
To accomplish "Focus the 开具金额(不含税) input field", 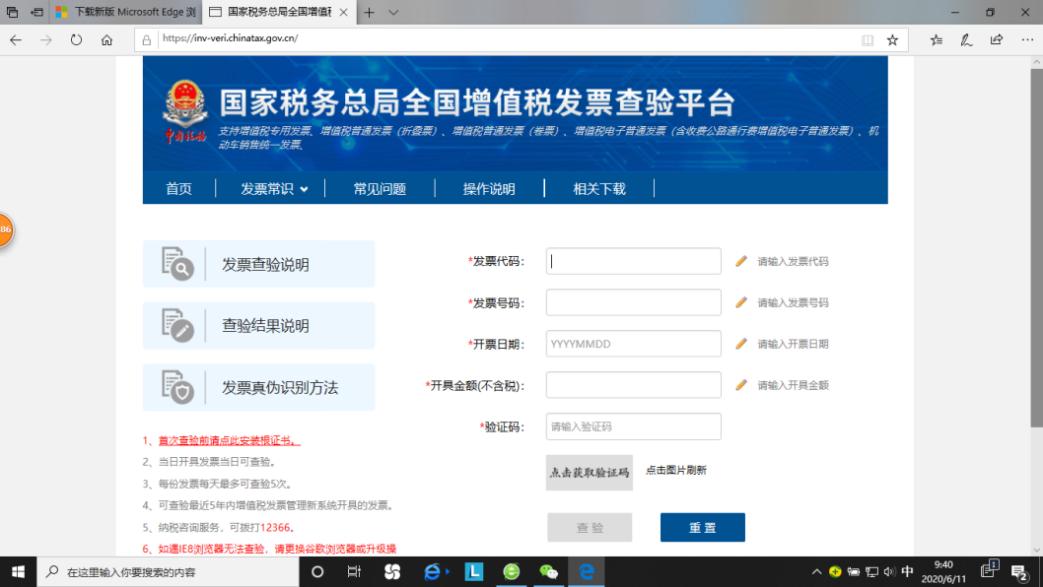I will coord(633,385).
